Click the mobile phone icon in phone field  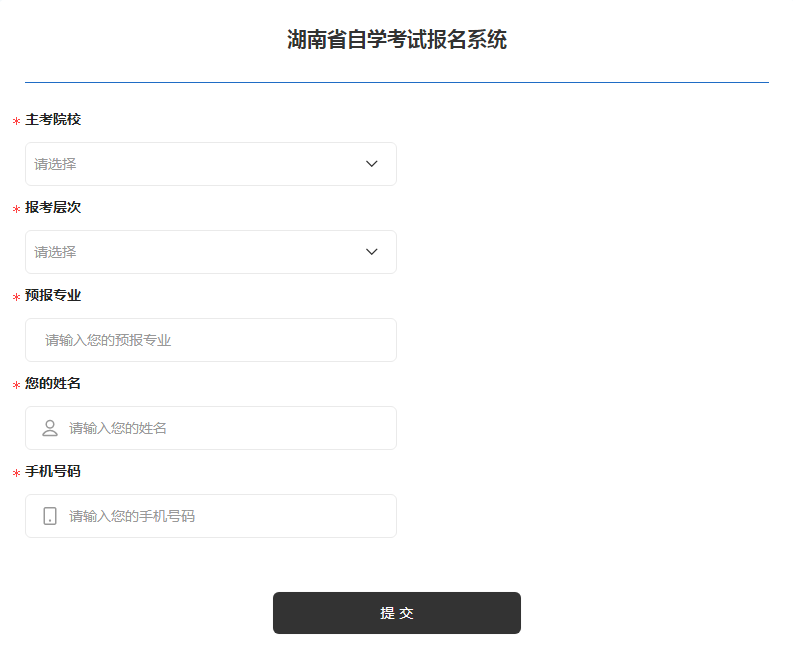click(50, 516)
